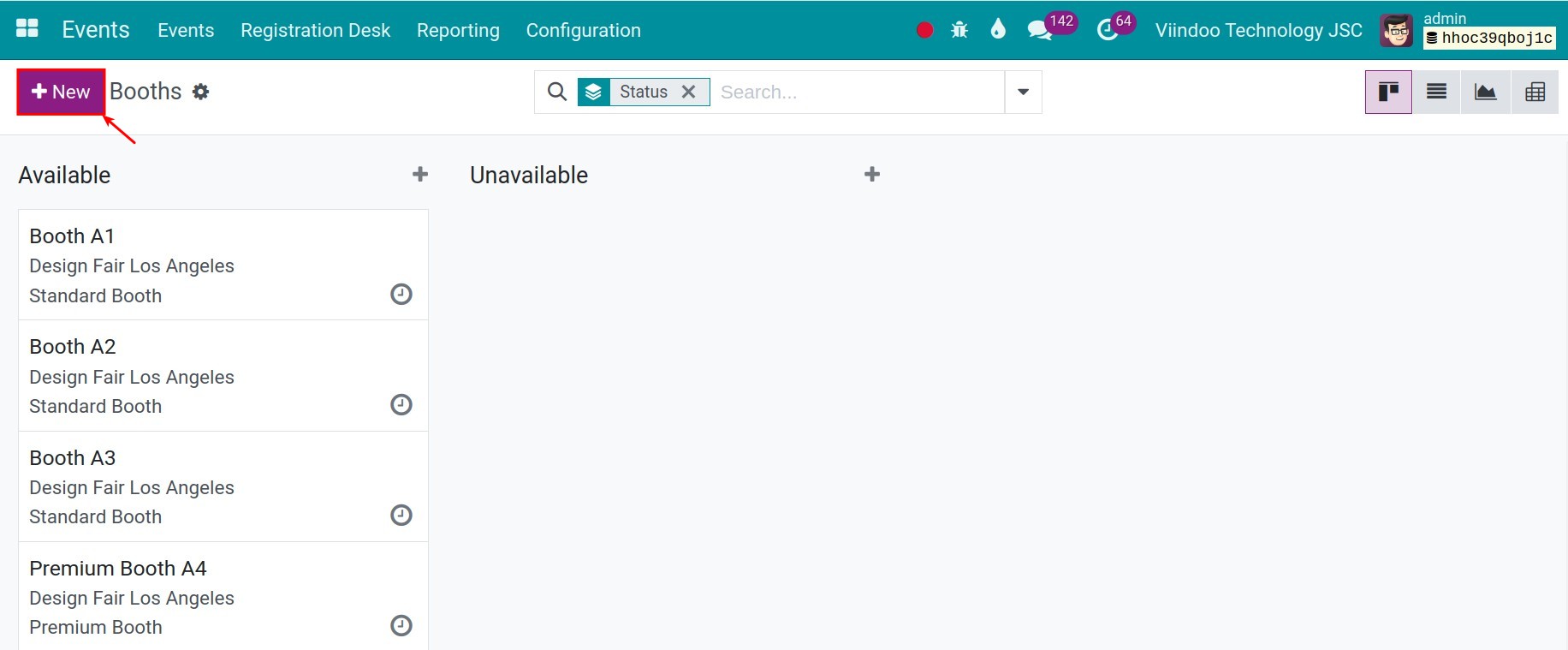Click activity clock on Booth A1 card
Viewport: 1568px width, 650px height.
click(401, 295)
